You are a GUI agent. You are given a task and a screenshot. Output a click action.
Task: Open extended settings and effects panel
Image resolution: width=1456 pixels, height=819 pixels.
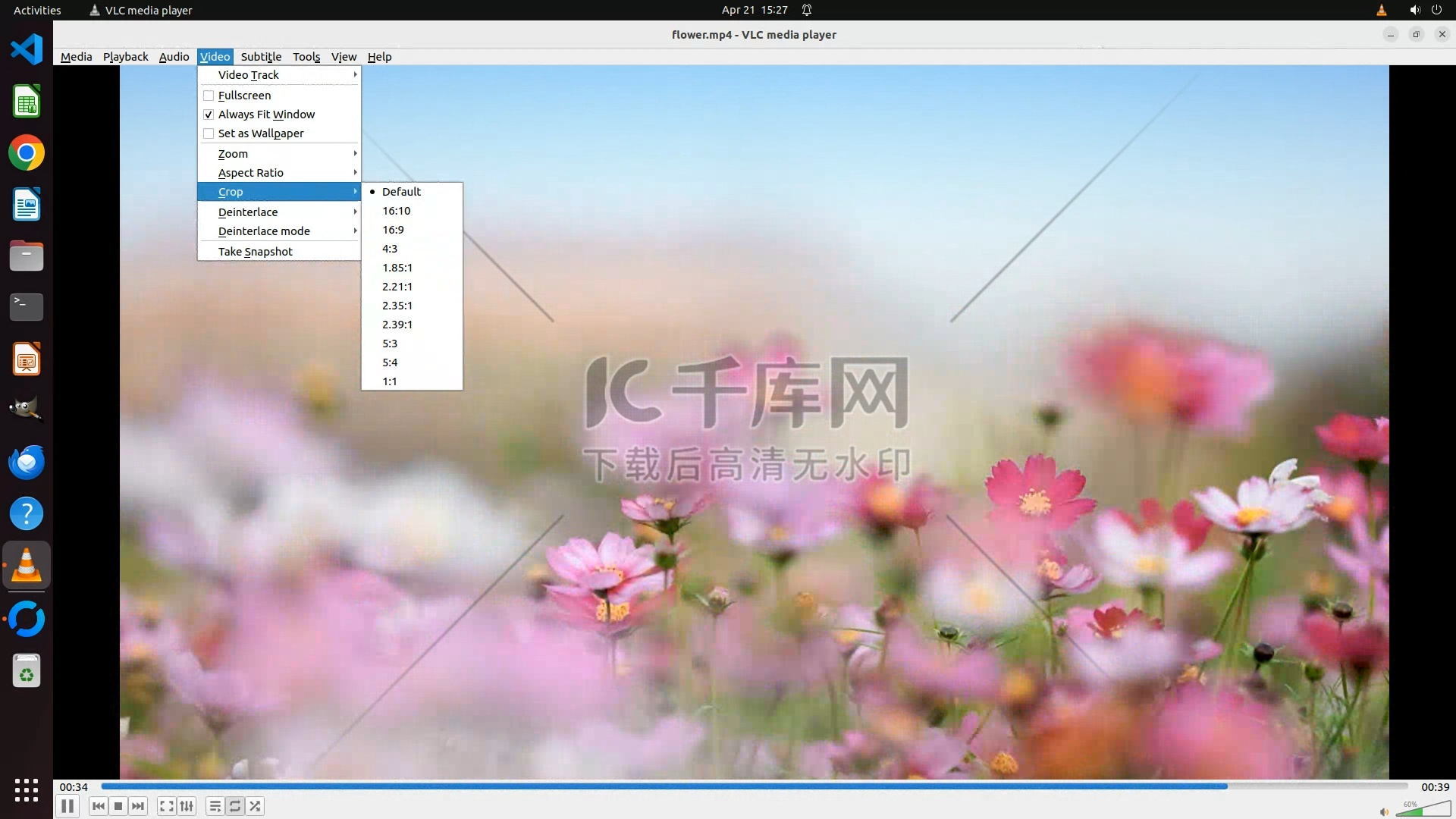click(x=187, y=806)
